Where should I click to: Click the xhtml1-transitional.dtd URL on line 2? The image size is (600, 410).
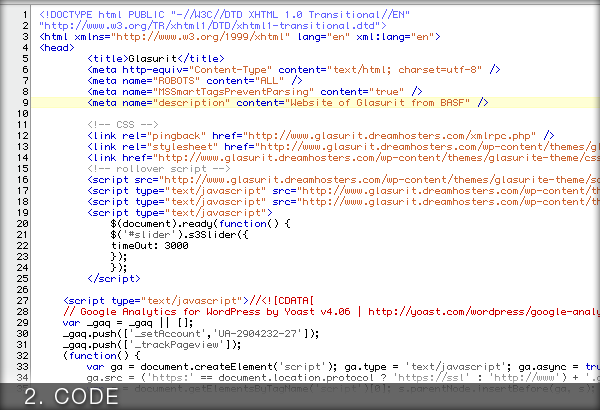tap(213, 26)
